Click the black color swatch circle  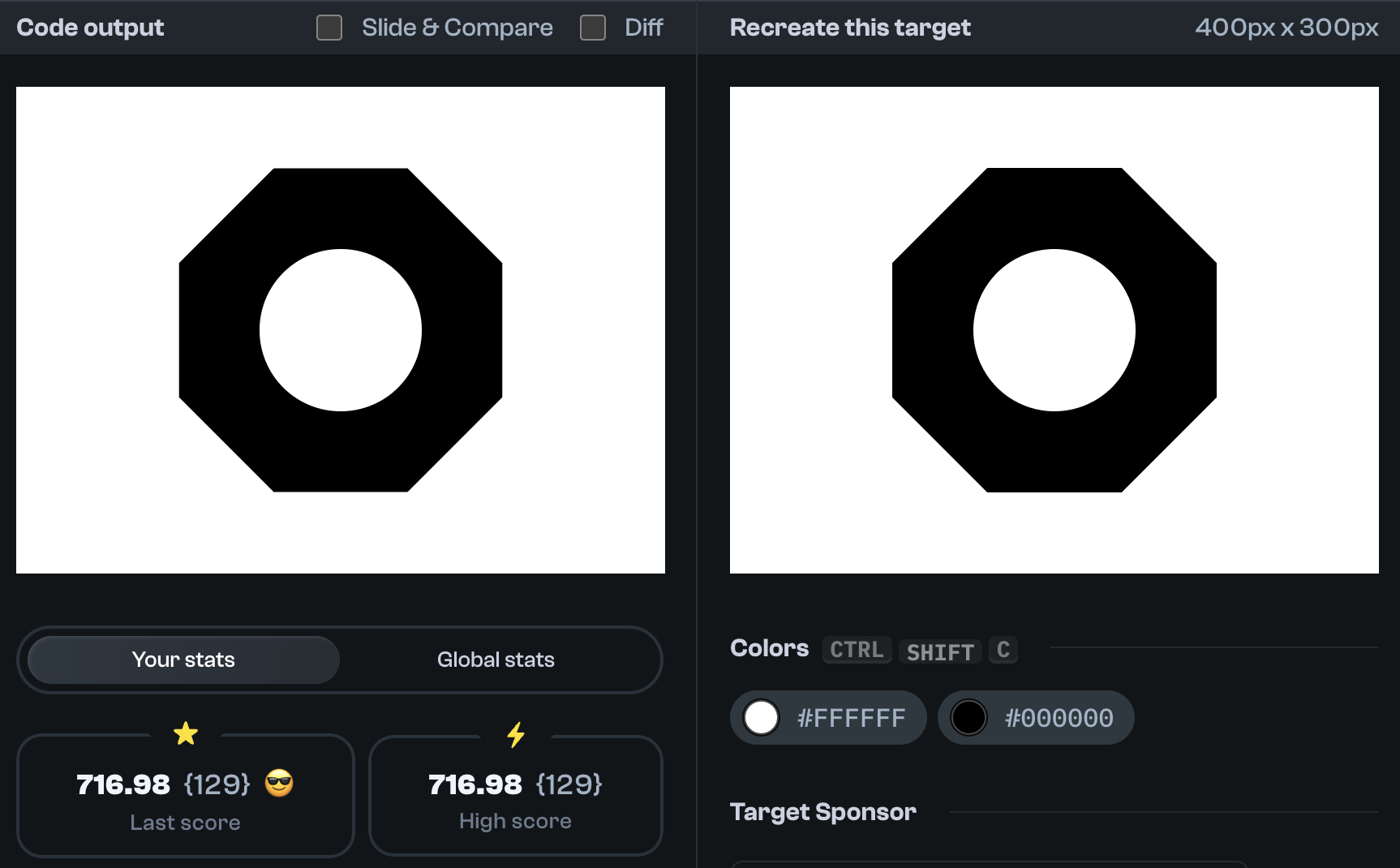point(968,718)
